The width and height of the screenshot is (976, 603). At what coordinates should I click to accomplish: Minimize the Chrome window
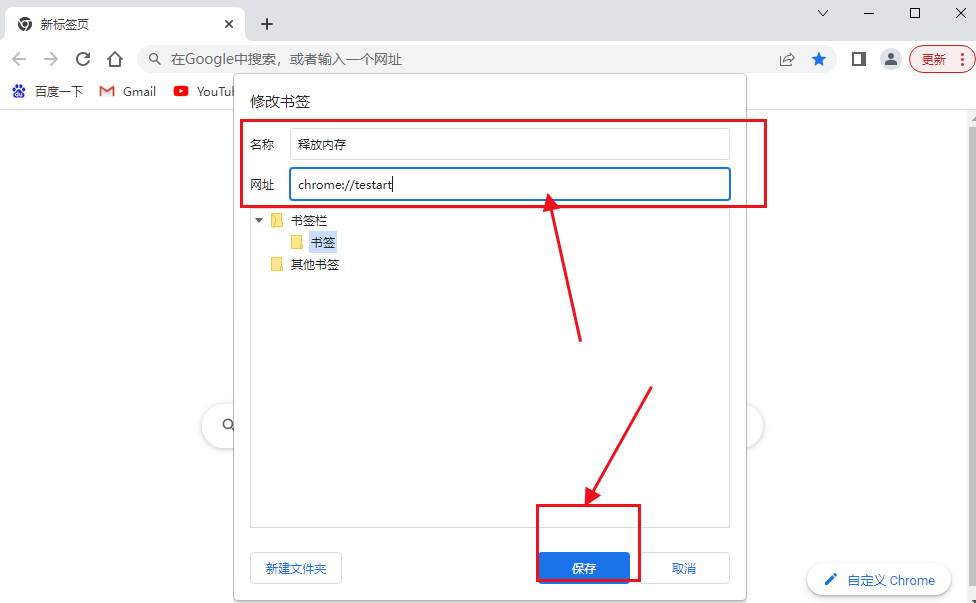(x=869, y=13)
